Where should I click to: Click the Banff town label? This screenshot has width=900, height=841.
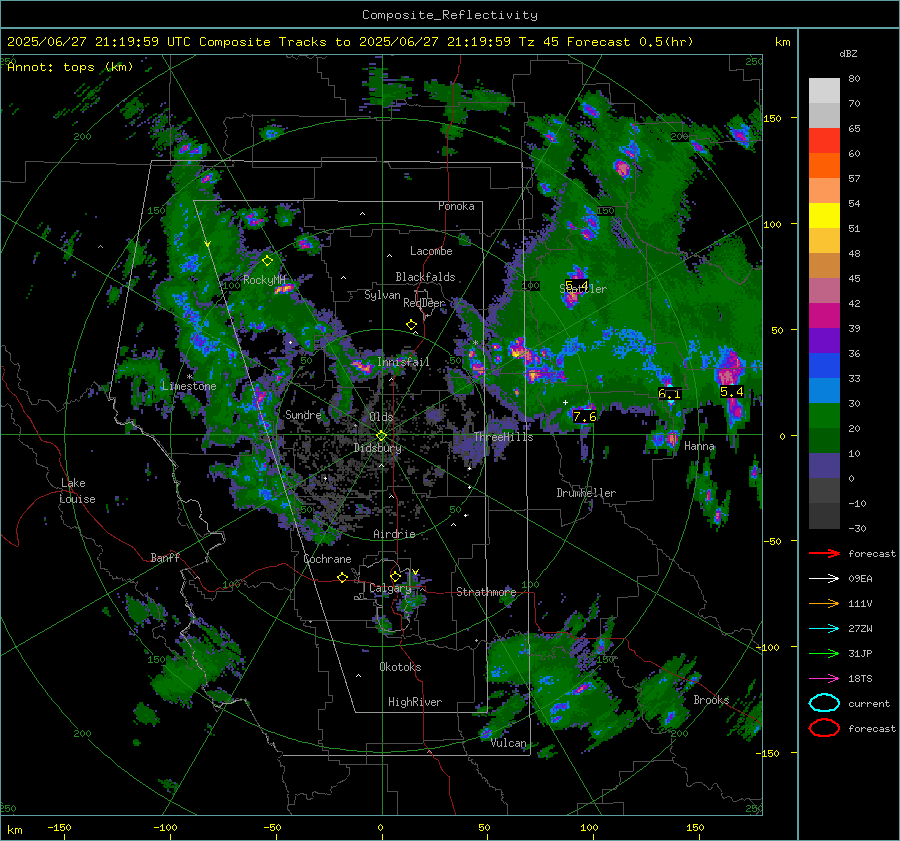(x=165, y=557)
